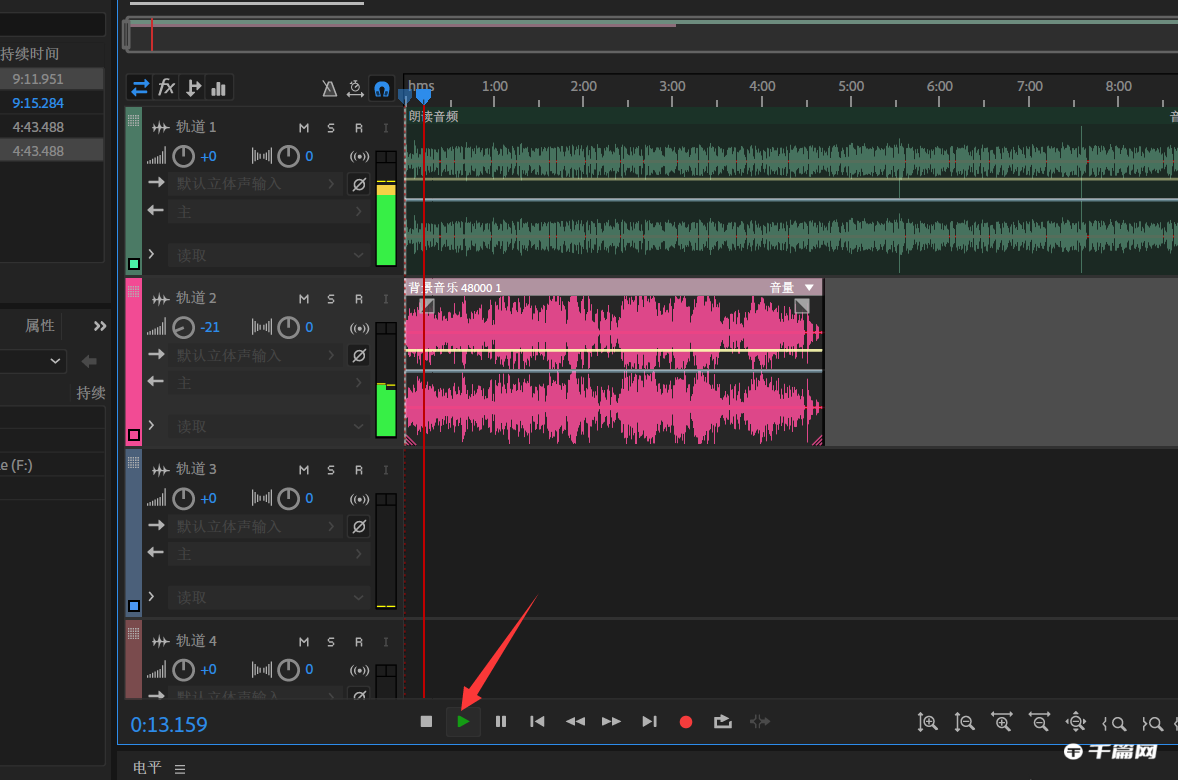Click the horizontal zoom out icon

coord(1039,721)
